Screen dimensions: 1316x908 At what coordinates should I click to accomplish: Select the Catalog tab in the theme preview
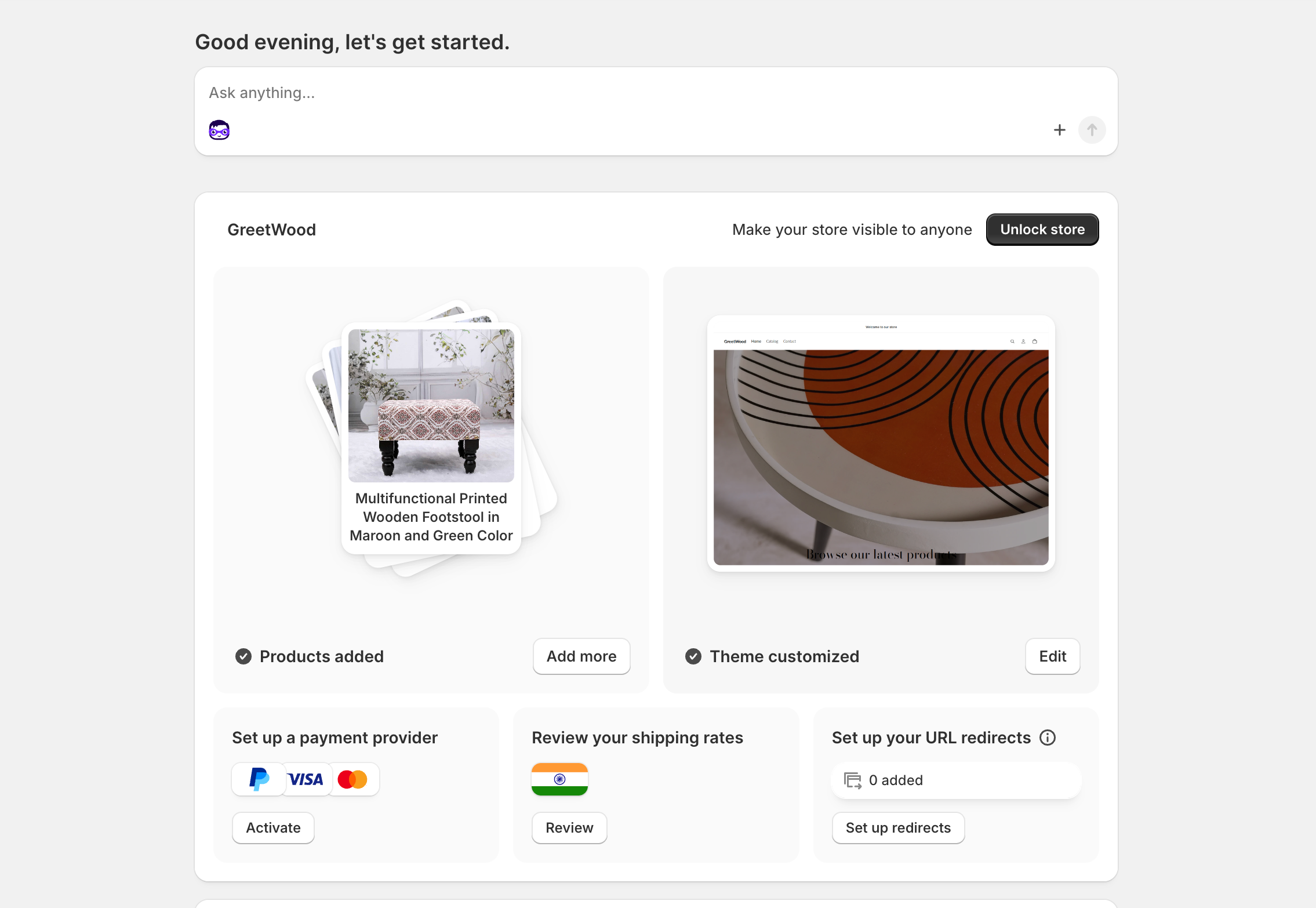(x=772, y=342)
